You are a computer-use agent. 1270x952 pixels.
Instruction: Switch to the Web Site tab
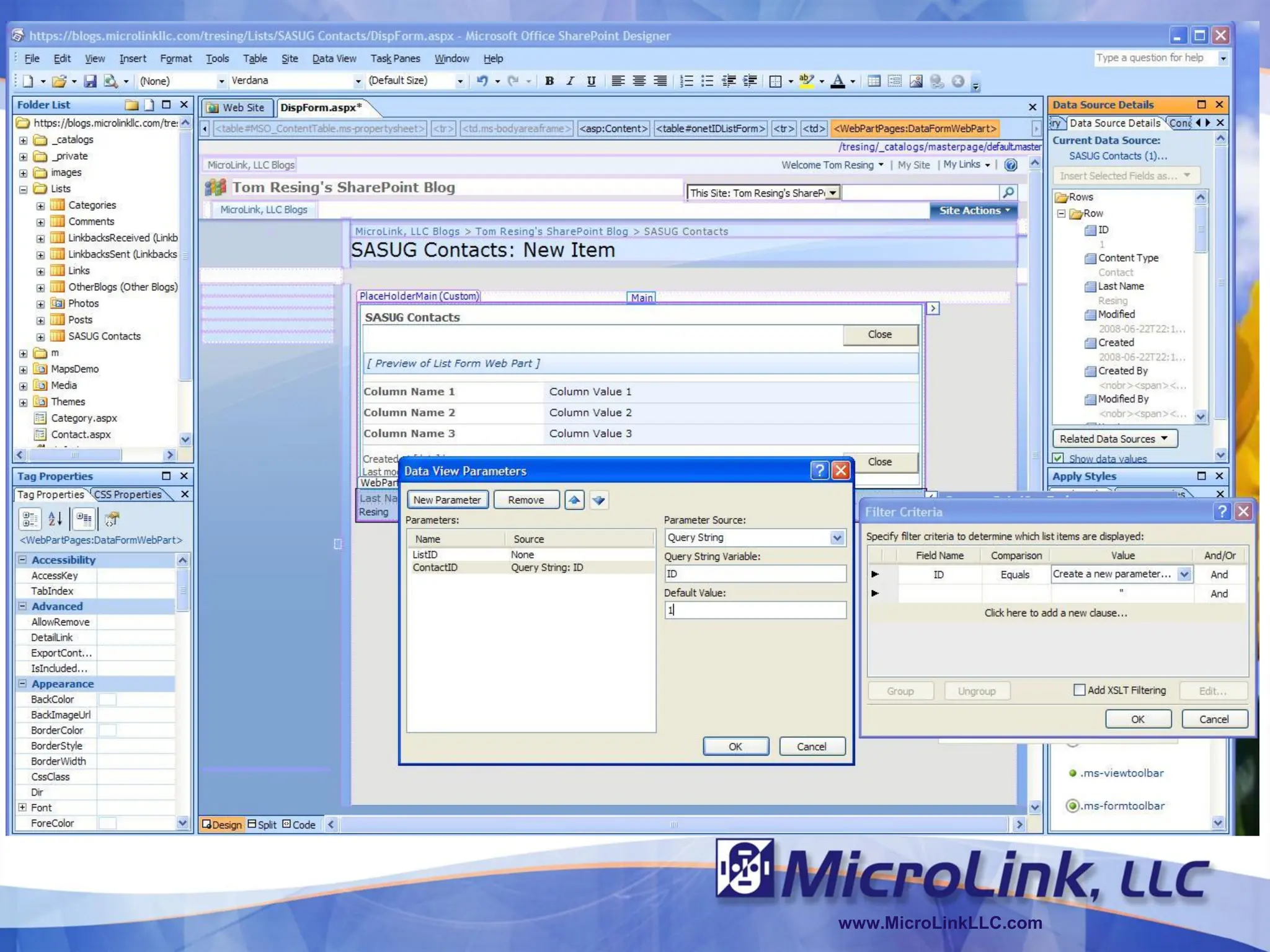[x=238, y=108]
